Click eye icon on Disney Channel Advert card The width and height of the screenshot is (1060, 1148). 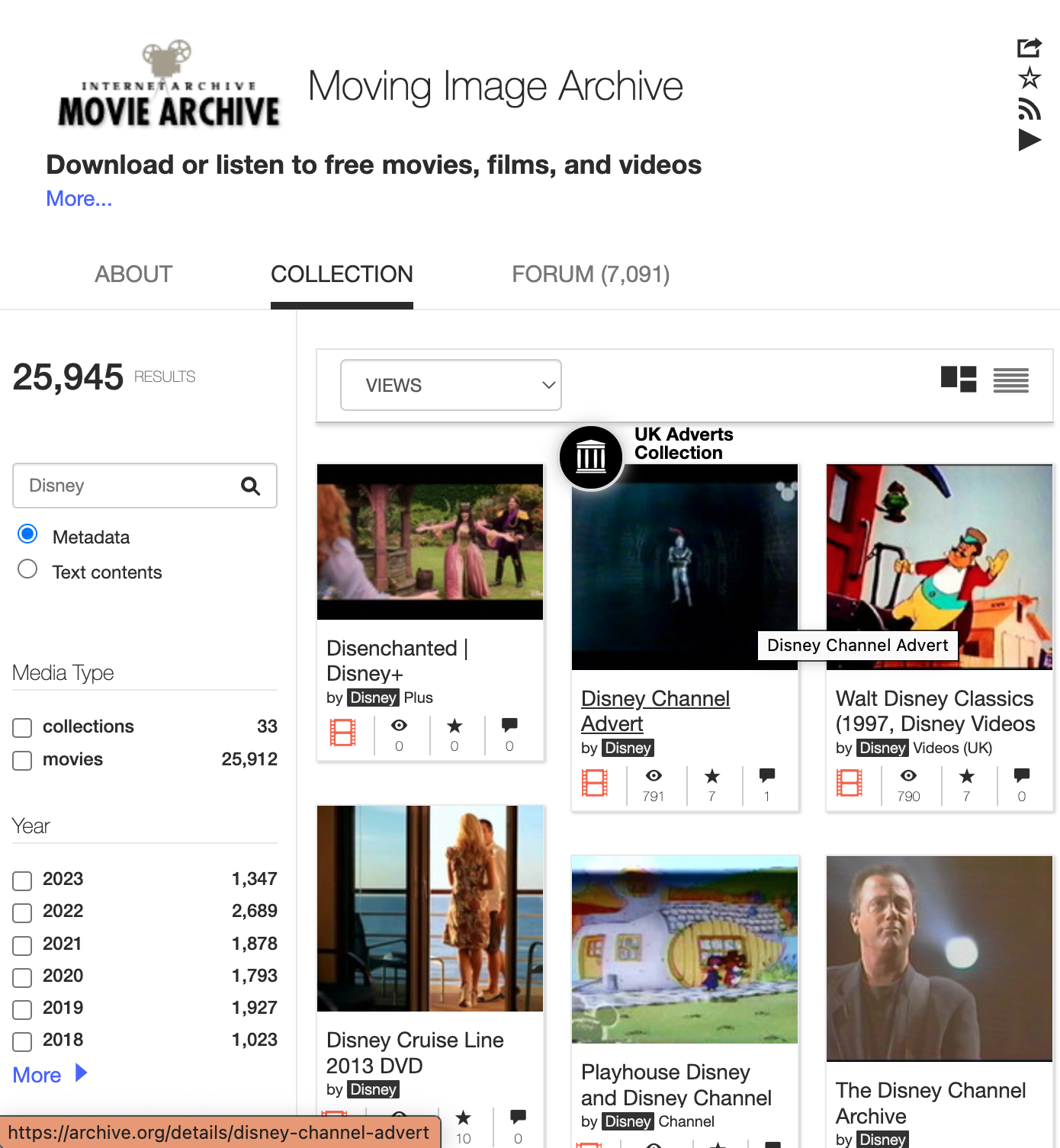654,775
